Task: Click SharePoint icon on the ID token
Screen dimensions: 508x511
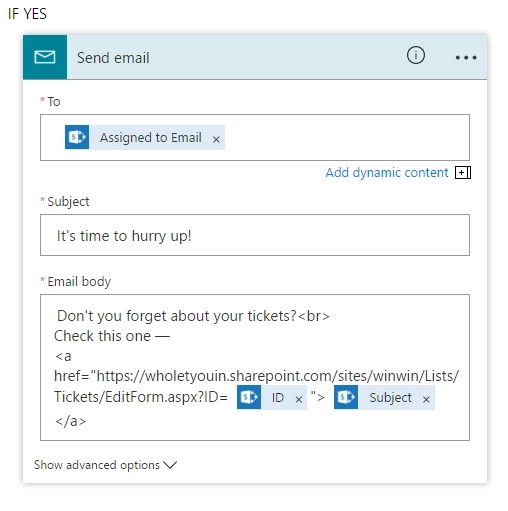Action: [x=249, y=397]
